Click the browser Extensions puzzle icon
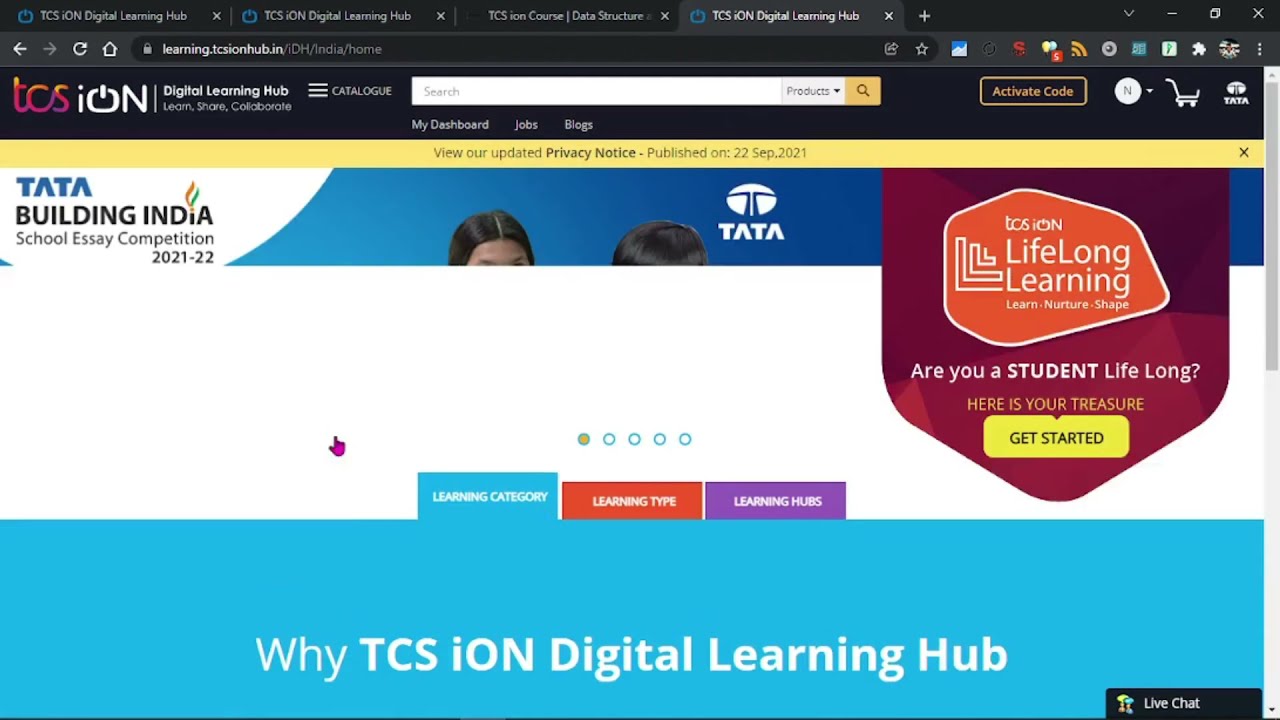Screen dimensions: 1280x720 click(x=1199, y=48)
